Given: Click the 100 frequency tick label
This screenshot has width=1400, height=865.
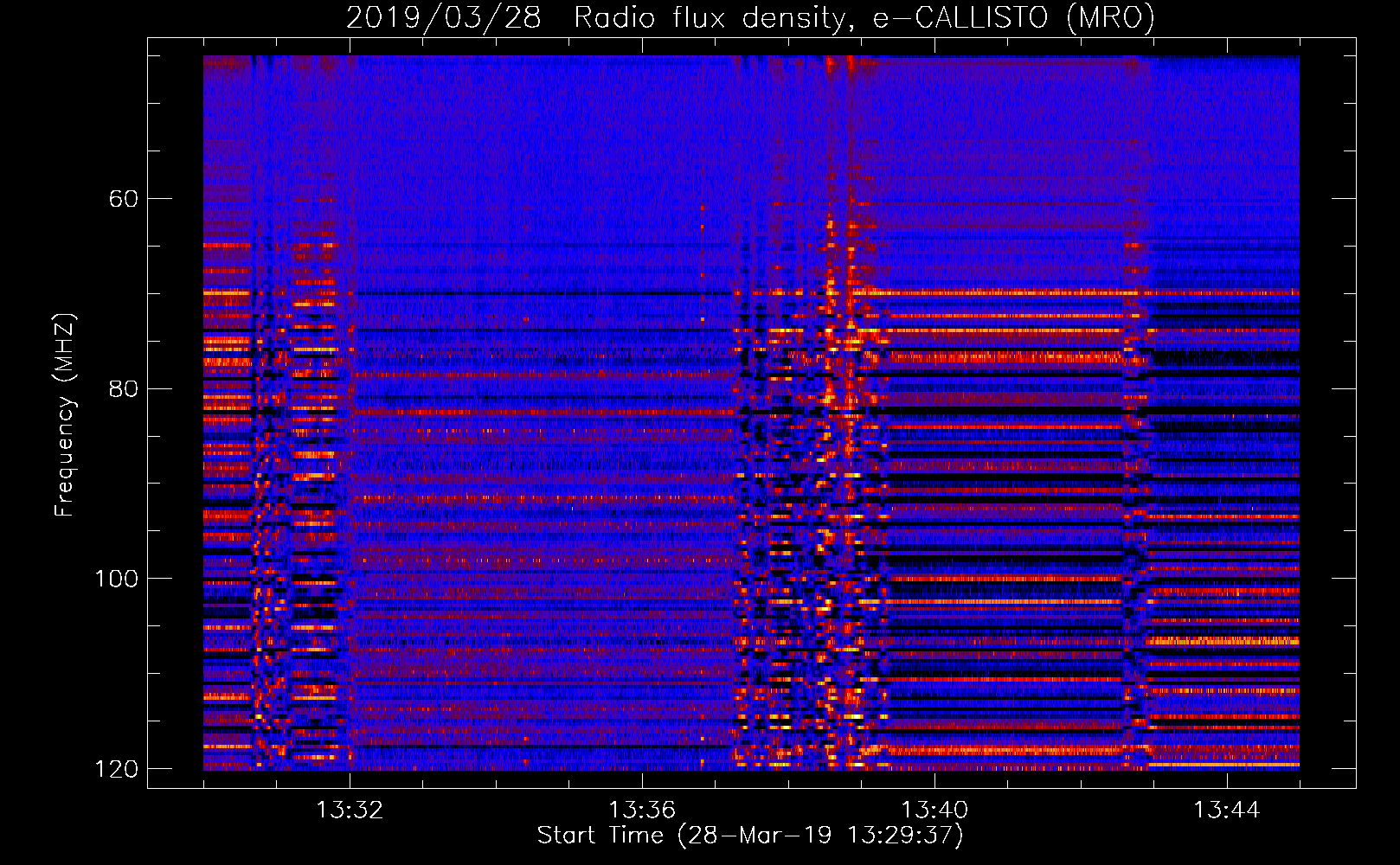Looking at the screenshot, I should [x=117, y=579].
